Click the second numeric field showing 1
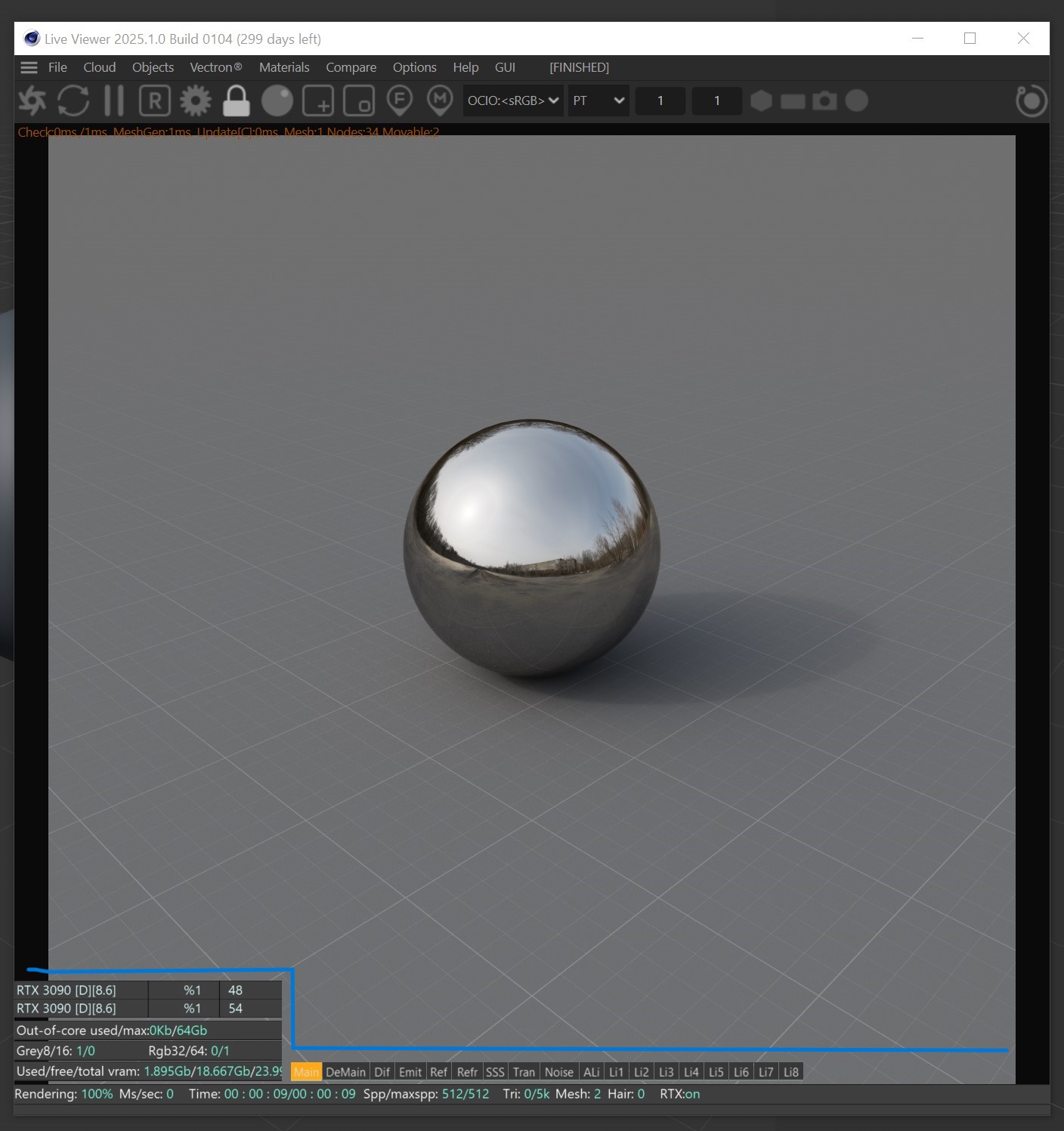Screen dimensions: 1064x1131 (717, 100)
